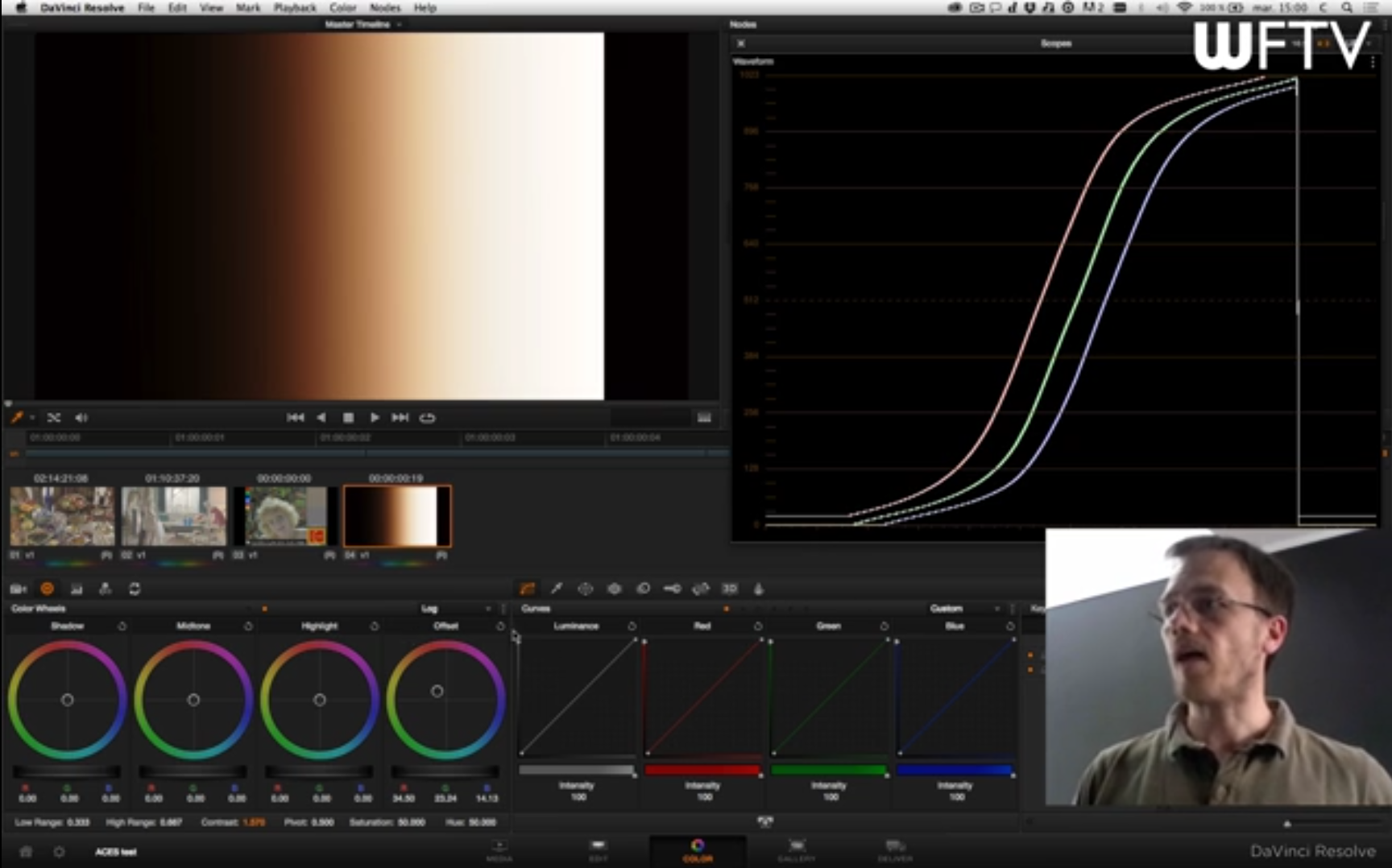Viewport: 1392px width, 868px height.
Task: Toggle the viewer overlay icon at right
Action: [704, 417]
